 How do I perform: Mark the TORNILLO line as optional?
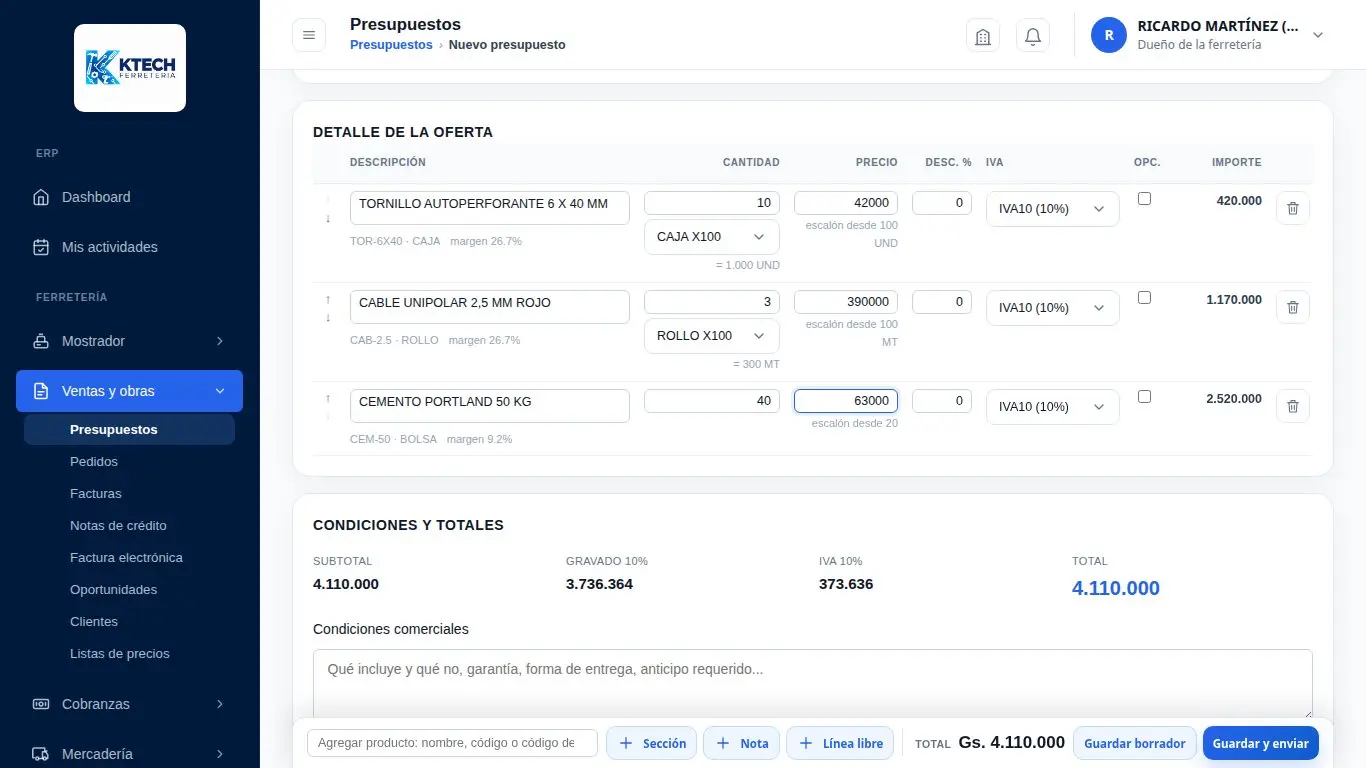[x=1145, y=199]
